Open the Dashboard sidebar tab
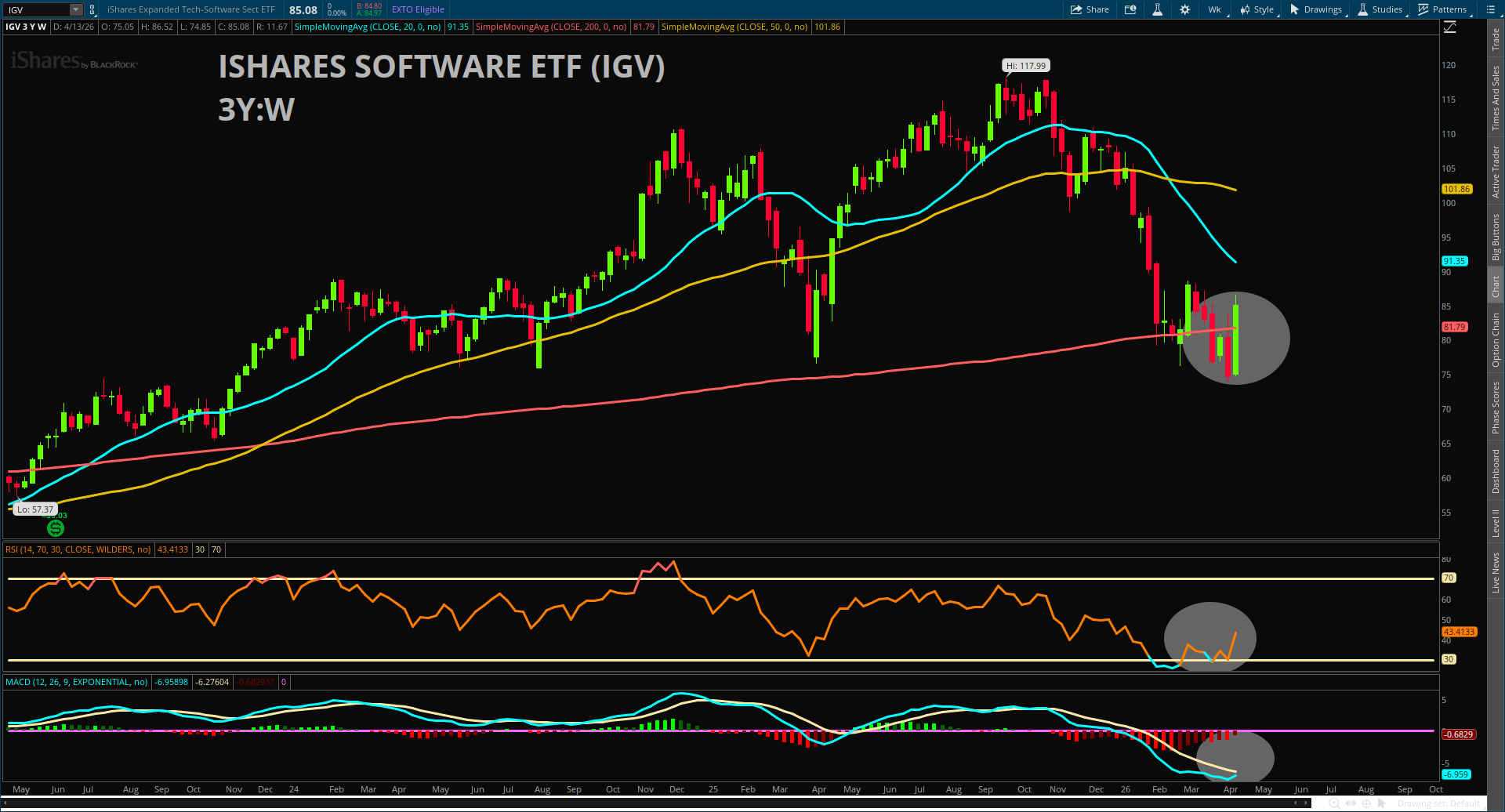Viewport: 1505px width, 812px height. [1496, 471]
